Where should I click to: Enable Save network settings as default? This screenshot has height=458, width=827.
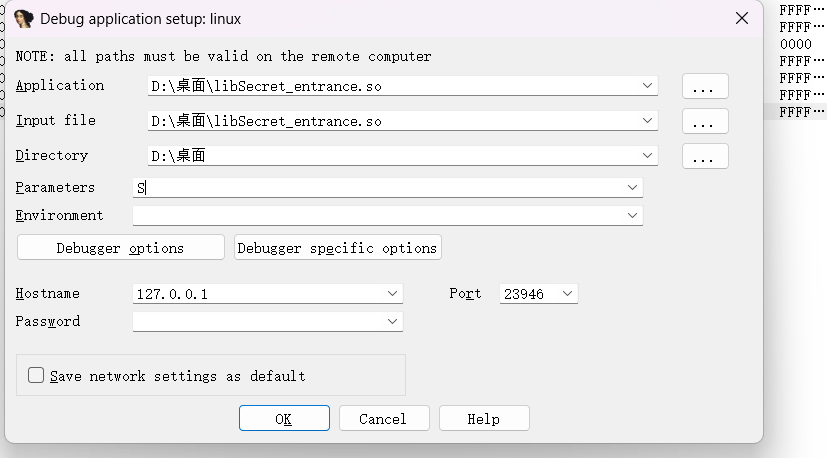37,376
